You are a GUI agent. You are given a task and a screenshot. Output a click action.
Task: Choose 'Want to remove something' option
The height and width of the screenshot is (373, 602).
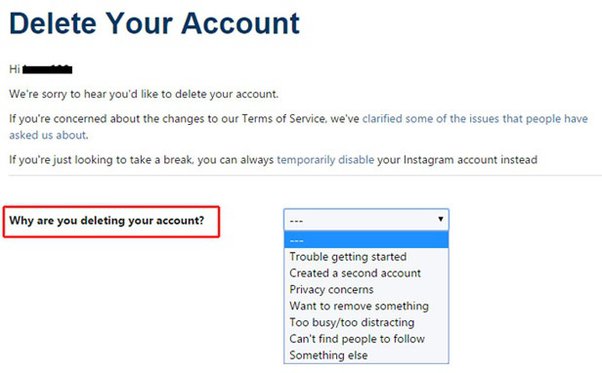359,306
